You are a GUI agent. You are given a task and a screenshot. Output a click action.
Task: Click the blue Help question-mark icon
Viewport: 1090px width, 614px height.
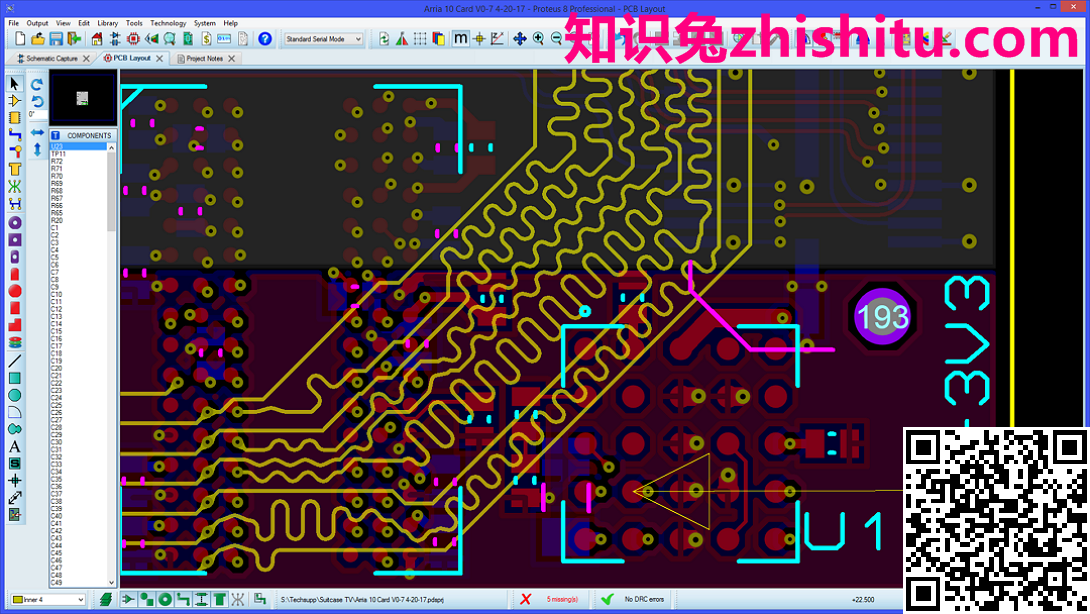tap(265, 39)
